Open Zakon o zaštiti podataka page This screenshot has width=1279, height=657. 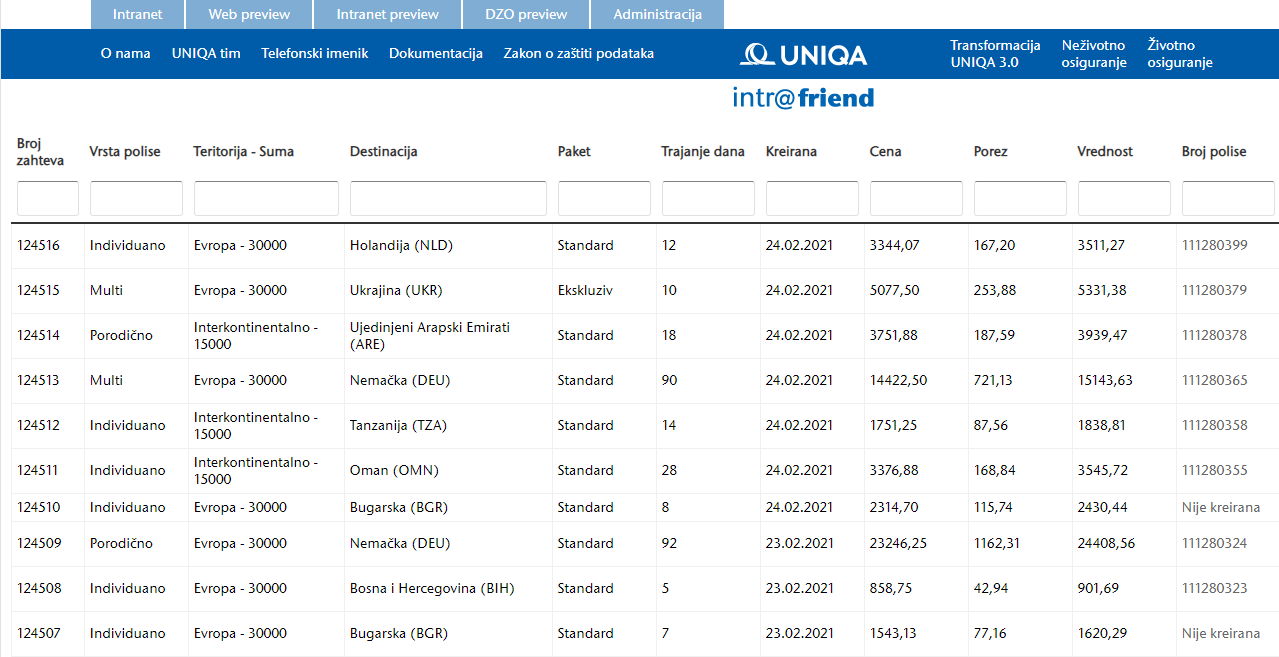[578, 53]
